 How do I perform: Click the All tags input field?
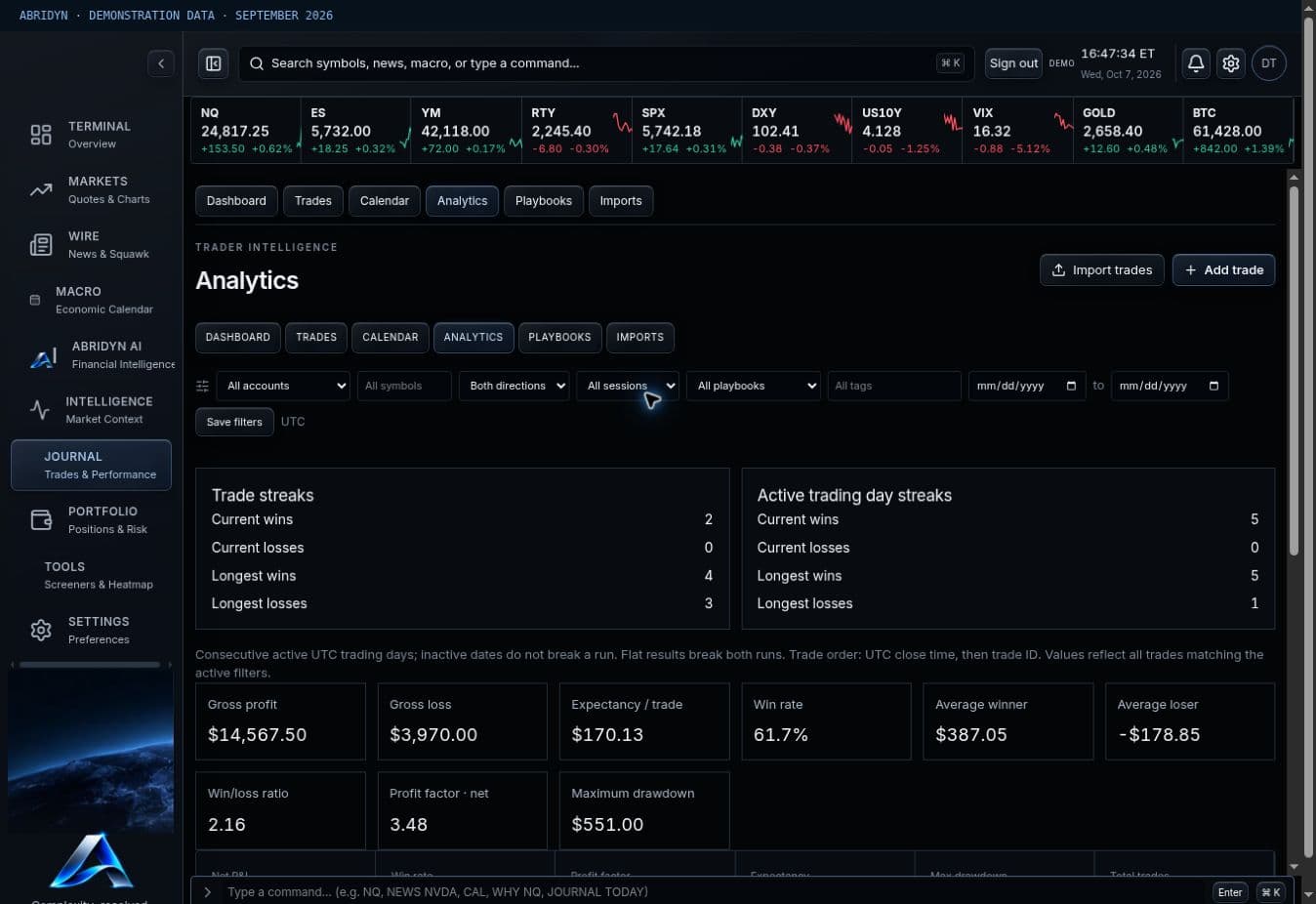[893, 387]
